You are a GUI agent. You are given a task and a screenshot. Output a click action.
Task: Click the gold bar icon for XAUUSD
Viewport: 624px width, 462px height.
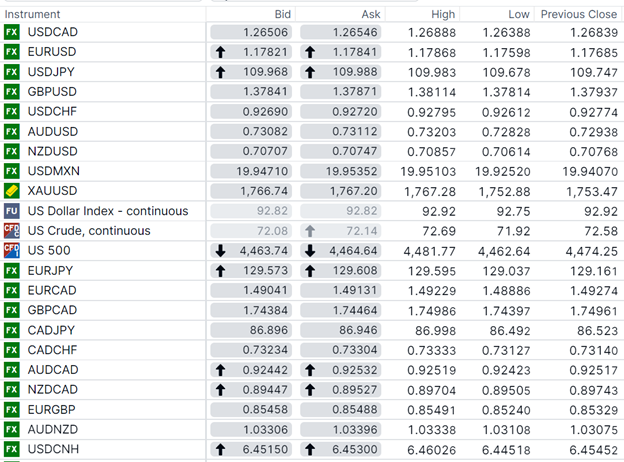coord(12,191)
